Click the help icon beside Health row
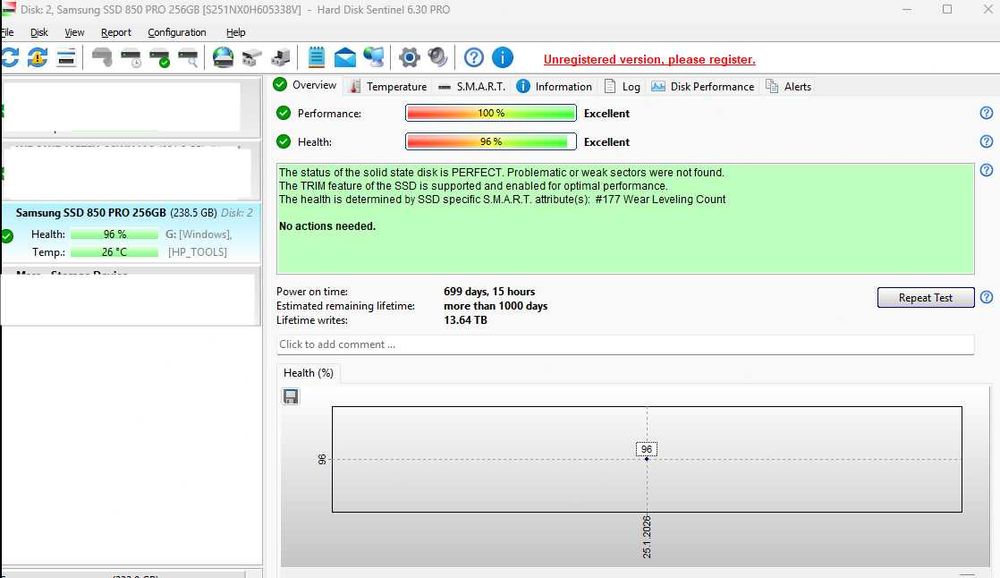This screenshot has height=578, width=1000. pos(987,142)
